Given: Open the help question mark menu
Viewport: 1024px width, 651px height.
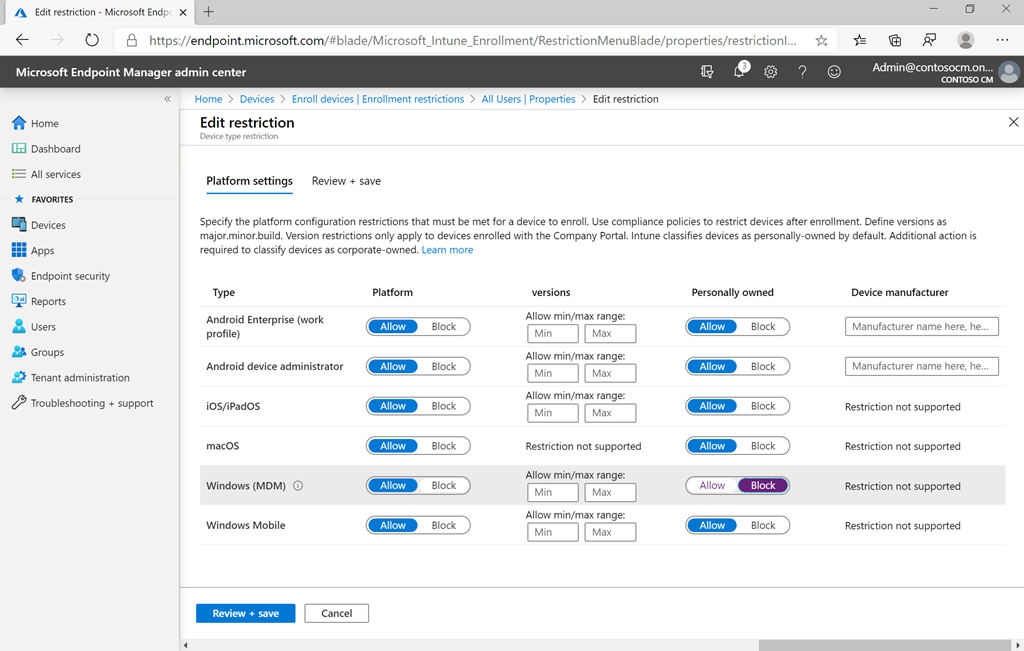Looking at the screenshot, I should pyautogui.click(x=802, y=71).
